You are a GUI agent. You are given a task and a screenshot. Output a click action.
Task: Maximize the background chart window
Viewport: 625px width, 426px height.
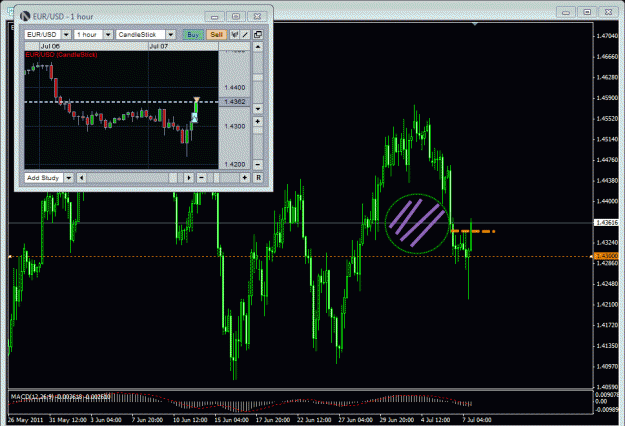587,12
